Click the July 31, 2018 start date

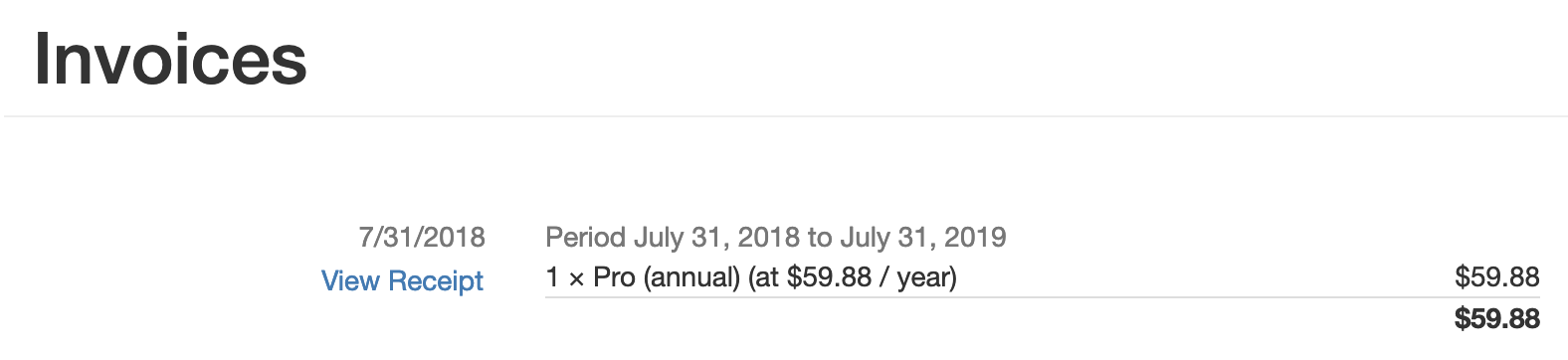(x=716, y=238)
